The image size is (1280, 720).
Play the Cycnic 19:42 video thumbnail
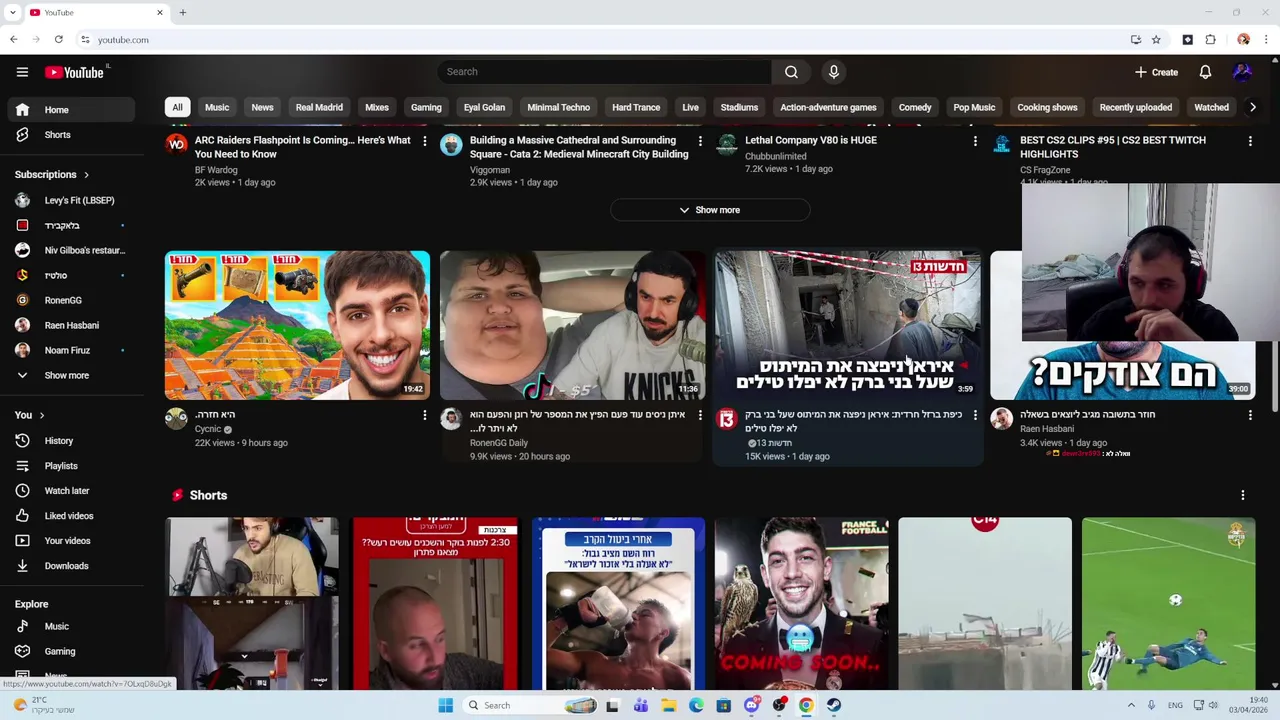click(x=297, y=325)
